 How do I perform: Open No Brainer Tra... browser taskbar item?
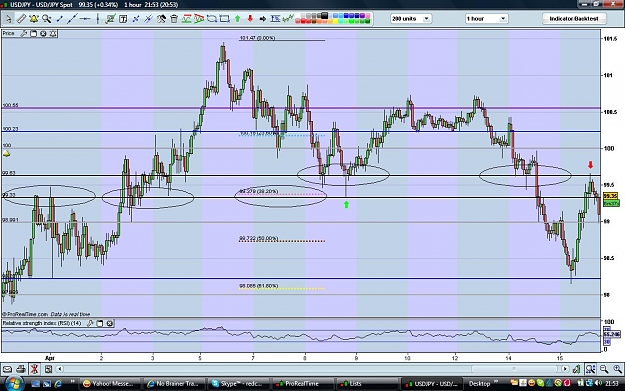[x=174, y=383]
